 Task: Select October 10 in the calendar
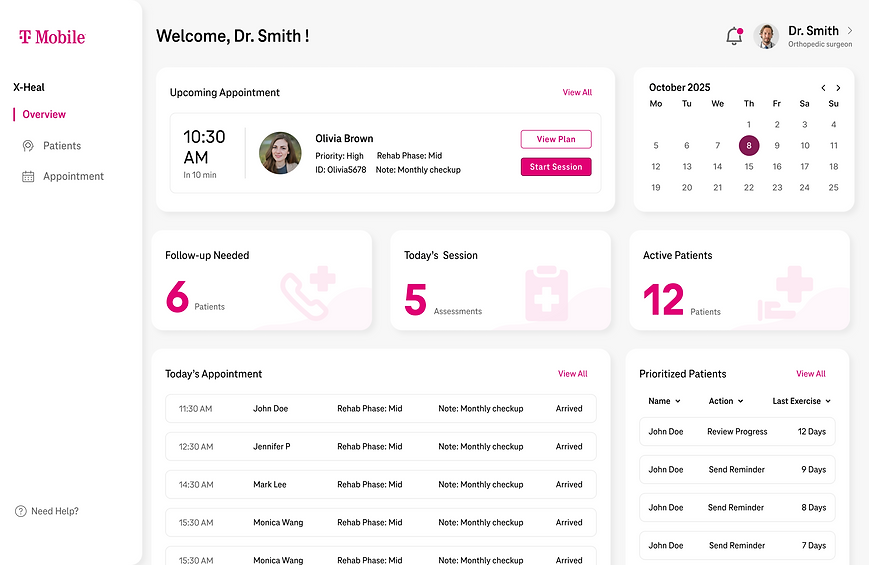click(805, 145)
